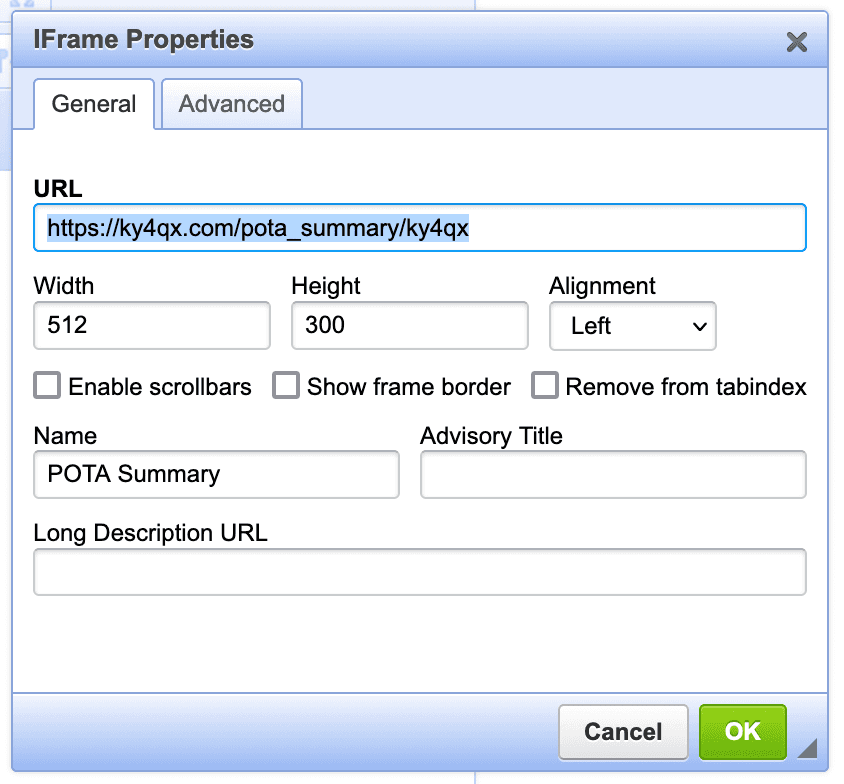Viewport: 844px width, 784px height.
Task: Check the Remove from tabindex option
Action: coord(545,386)
